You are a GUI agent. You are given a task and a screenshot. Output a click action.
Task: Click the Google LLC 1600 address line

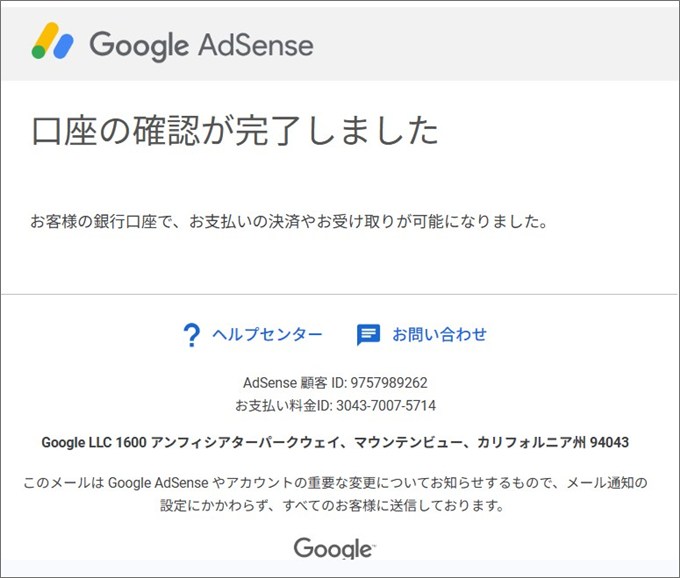[x=335, y=442]
